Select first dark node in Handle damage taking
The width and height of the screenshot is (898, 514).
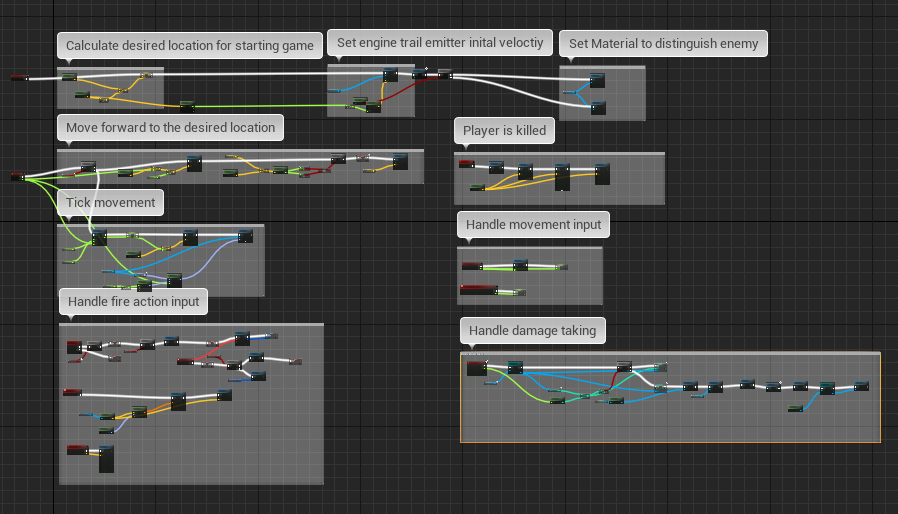(476, 369)
